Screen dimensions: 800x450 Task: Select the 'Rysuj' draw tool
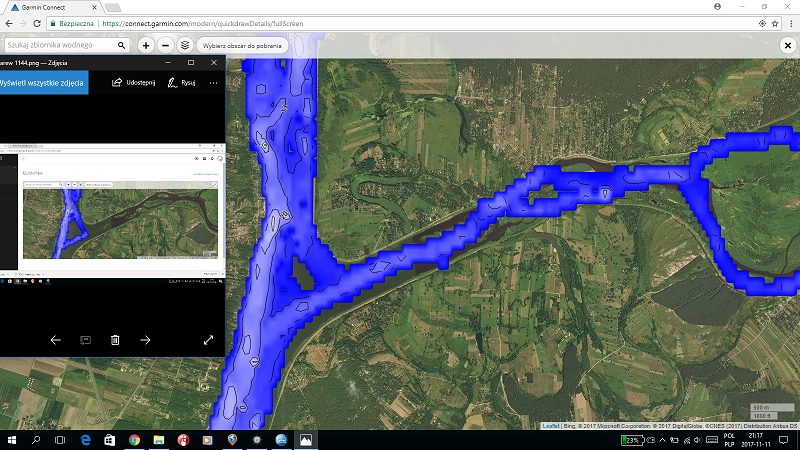(181, 83)
